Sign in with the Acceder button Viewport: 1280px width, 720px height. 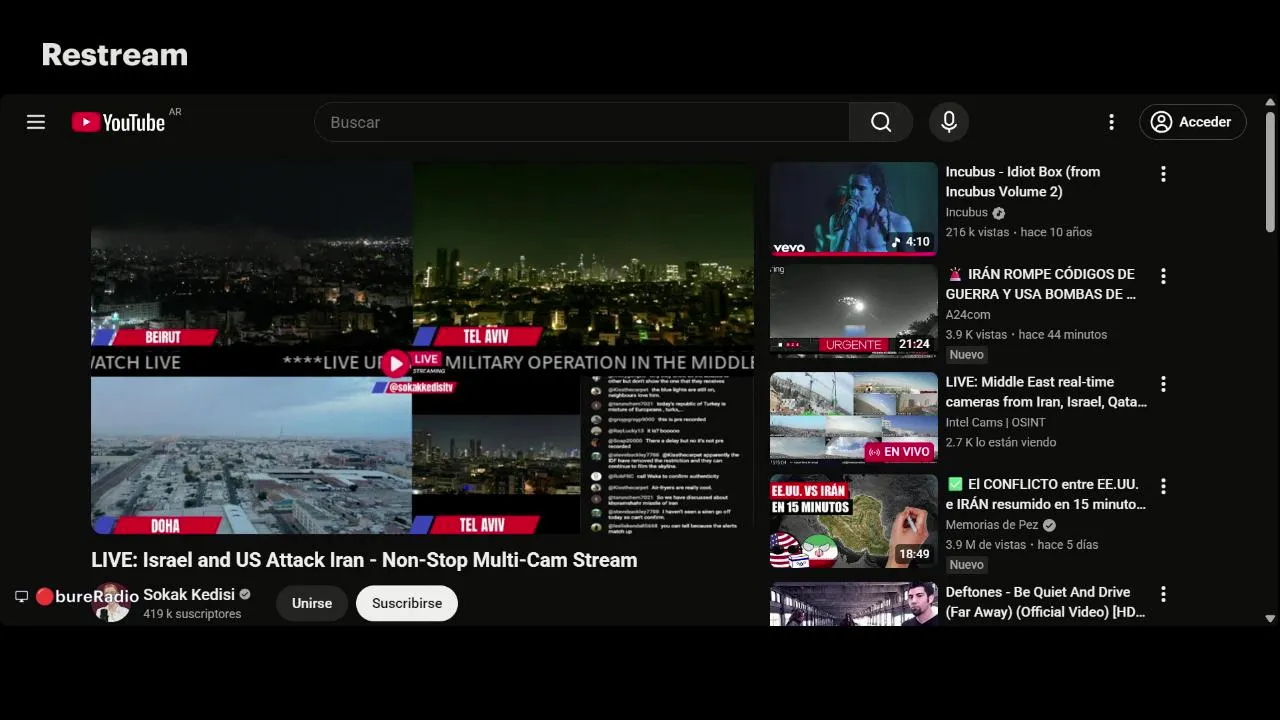click(x=1193, y=122)
